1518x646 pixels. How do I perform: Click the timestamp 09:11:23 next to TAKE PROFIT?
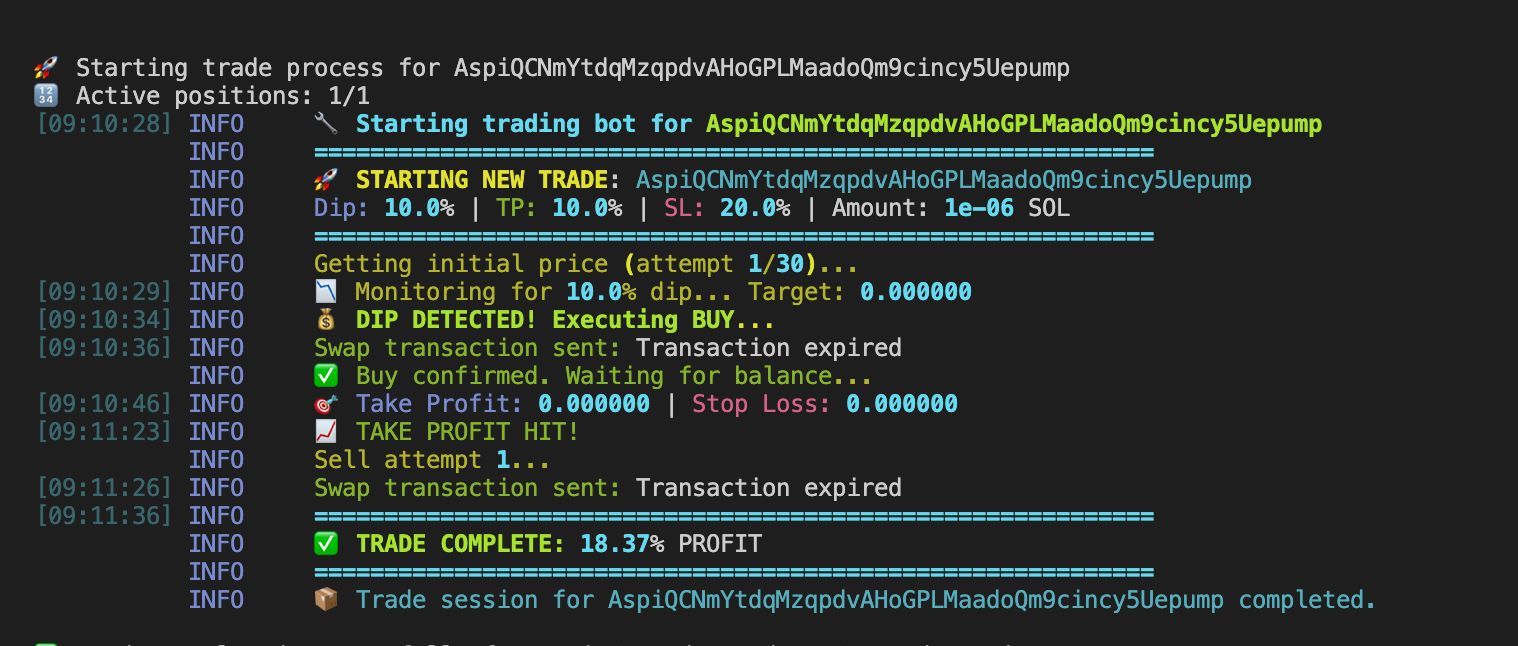[104, 431]
